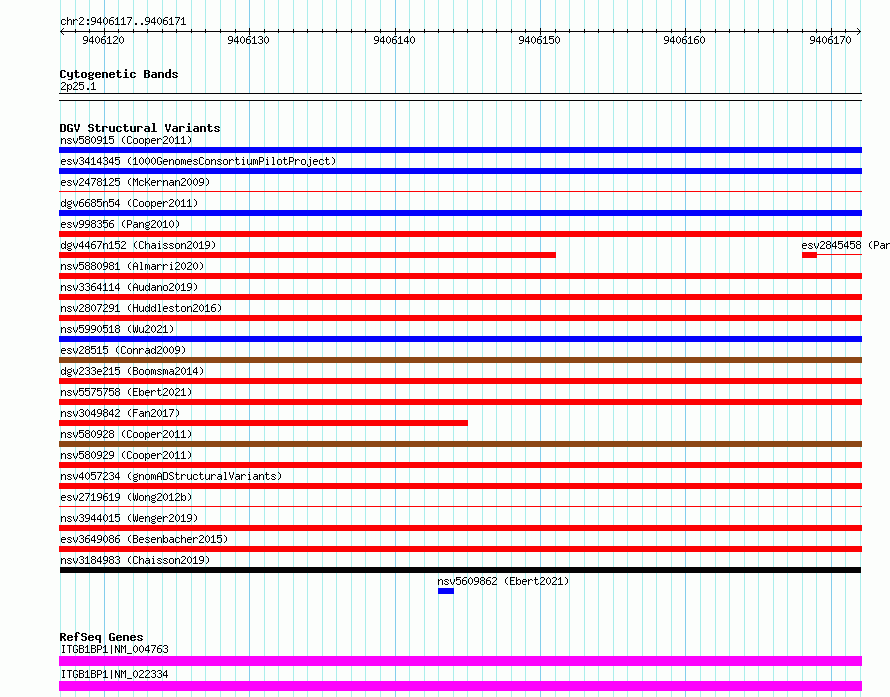Screen dimensions: 890x697
Task: Click the nsv580915 (Cooper2011) blue variant bar
Action: pos(460,150)
